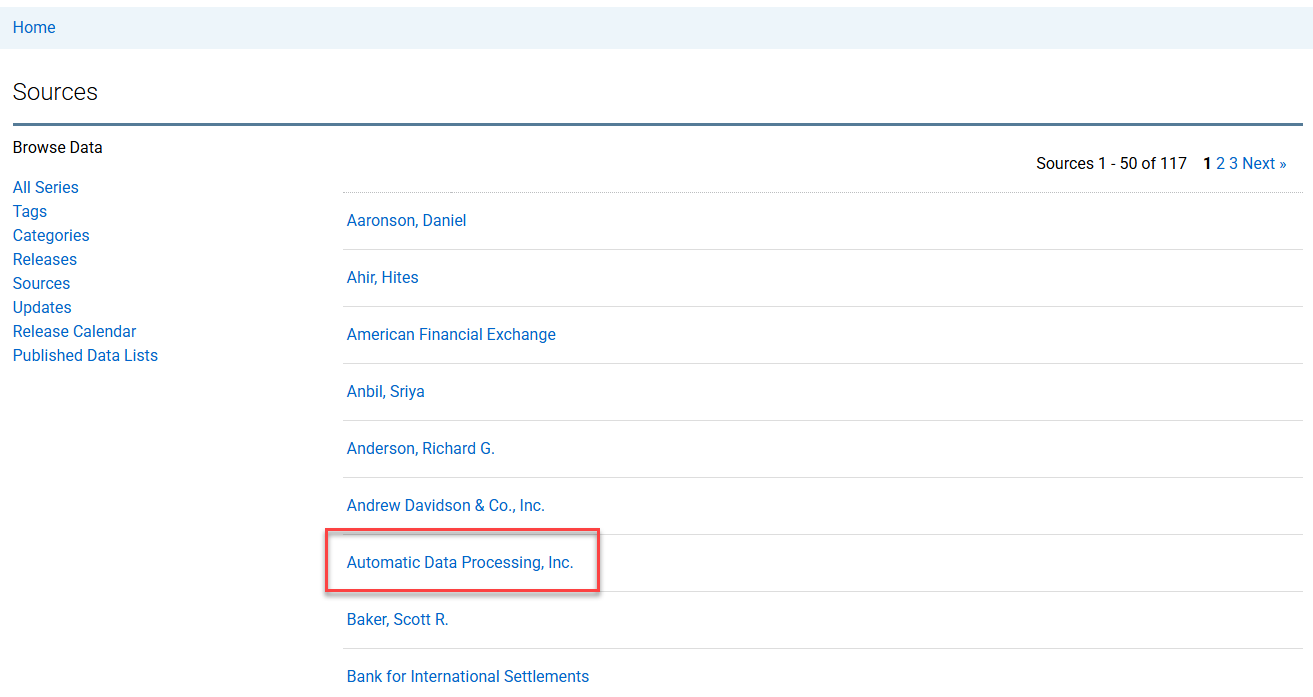
Task: Click the Sources sidebar link
Action: pos(41,284)
